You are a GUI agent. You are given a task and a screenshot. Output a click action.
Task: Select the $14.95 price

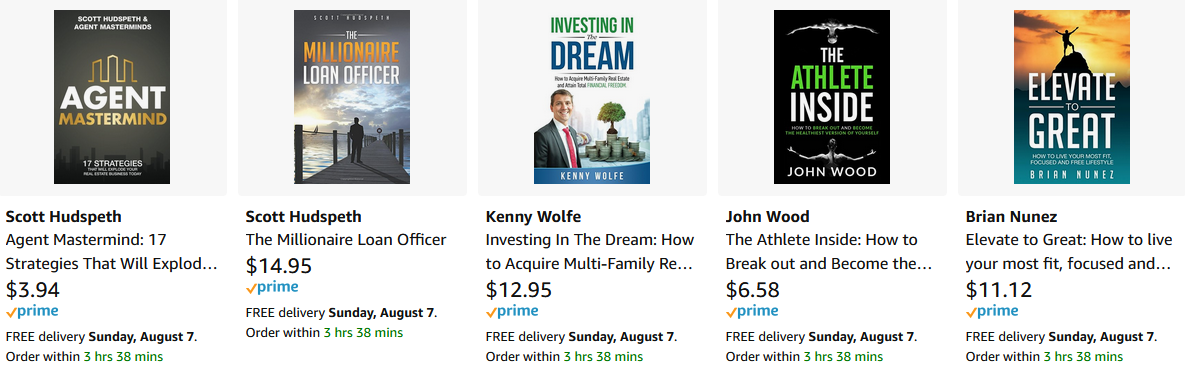pos(279,266)
